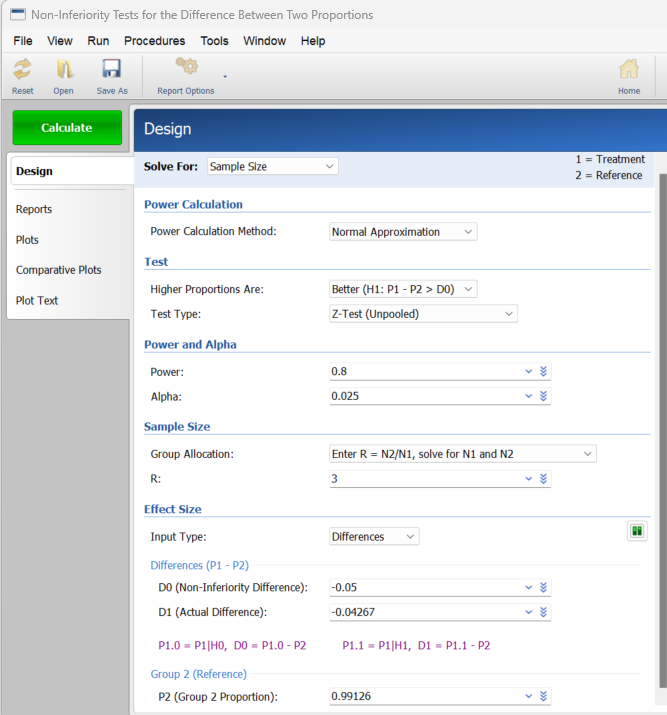This screenshot has width=667, height=715.
Task: Click the Reset toolbar icon
Action: click(x=22, y=70)
